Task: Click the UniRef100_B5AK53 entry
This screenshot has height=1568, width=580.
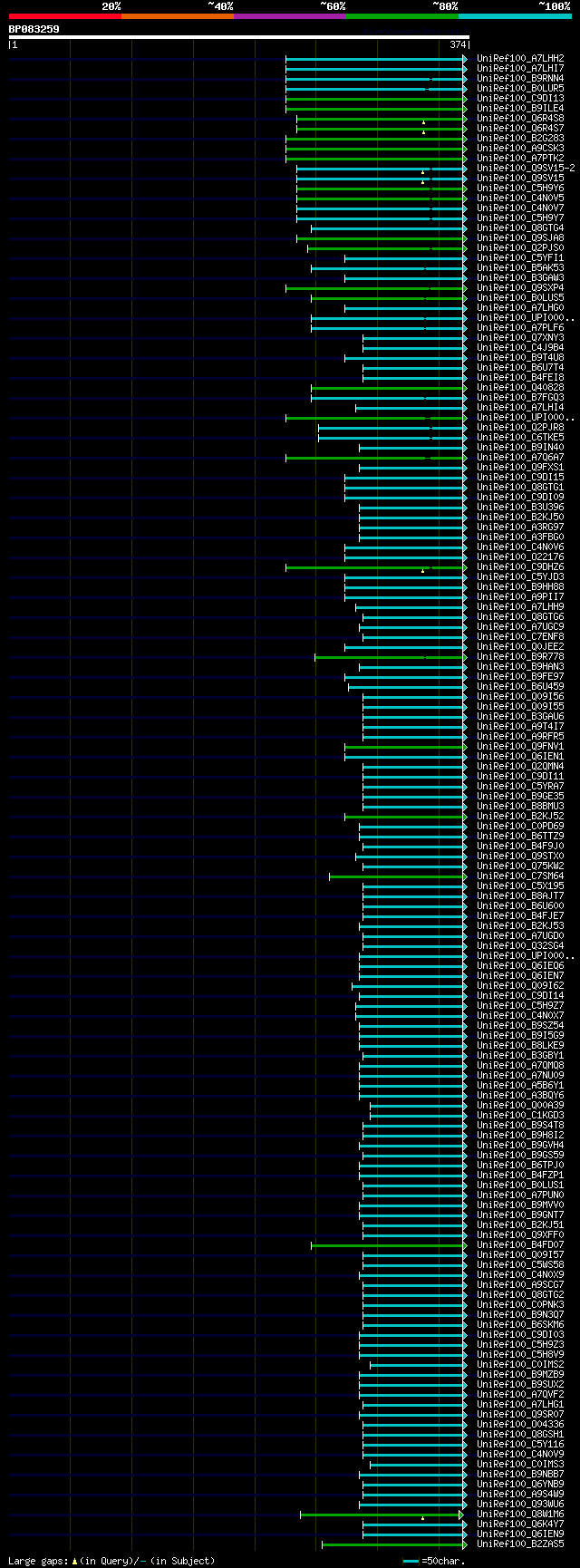Action: coord(520,267)
